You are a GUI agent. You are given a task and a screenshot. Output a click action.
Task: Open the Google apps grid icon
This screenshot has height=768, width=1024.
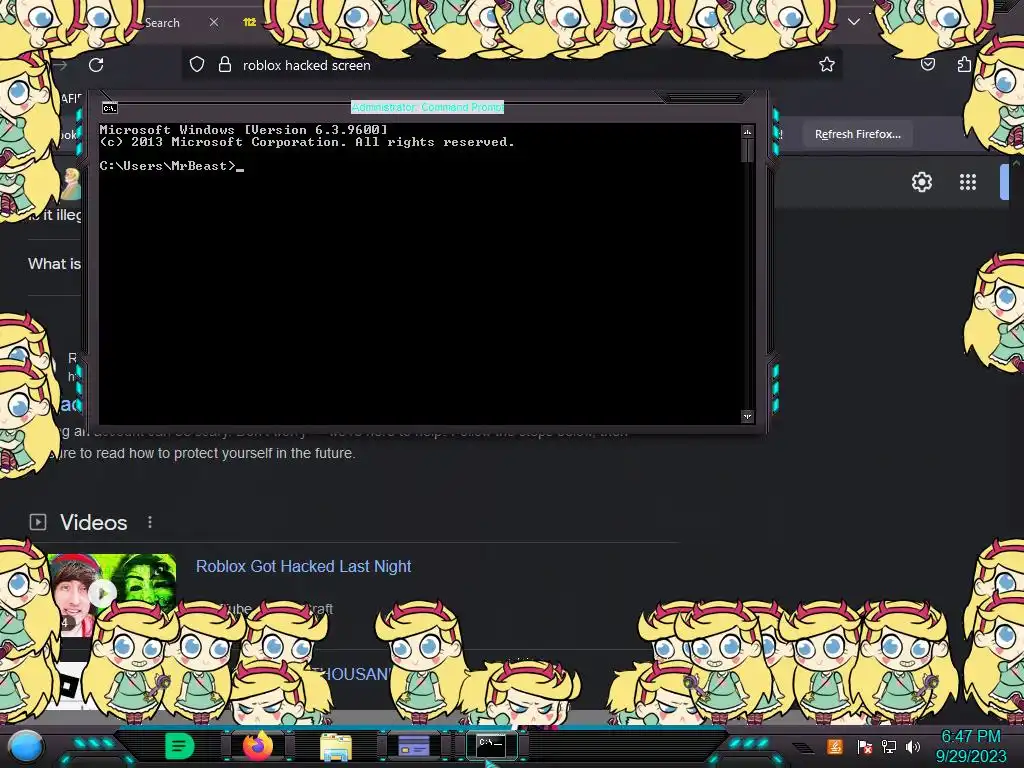point(967,182)
